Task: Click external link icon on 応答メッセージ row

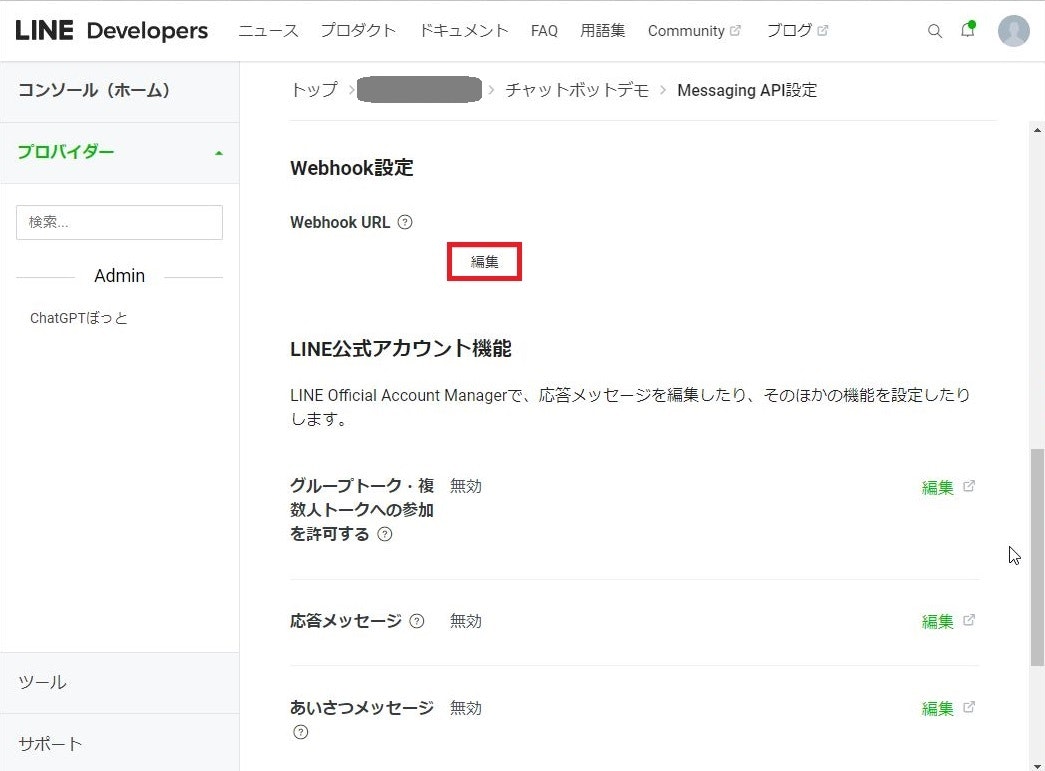Action: (969, 620)
